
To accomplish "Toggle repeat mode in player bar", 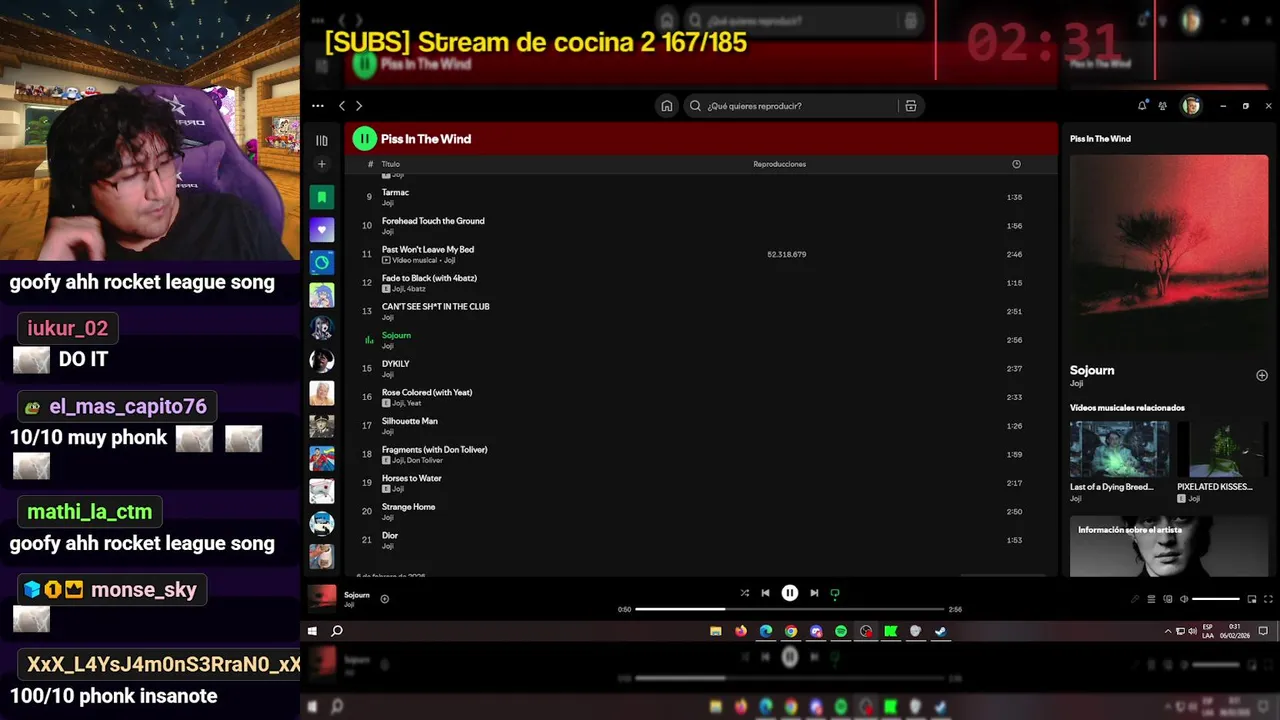I will tap(835, 593).
